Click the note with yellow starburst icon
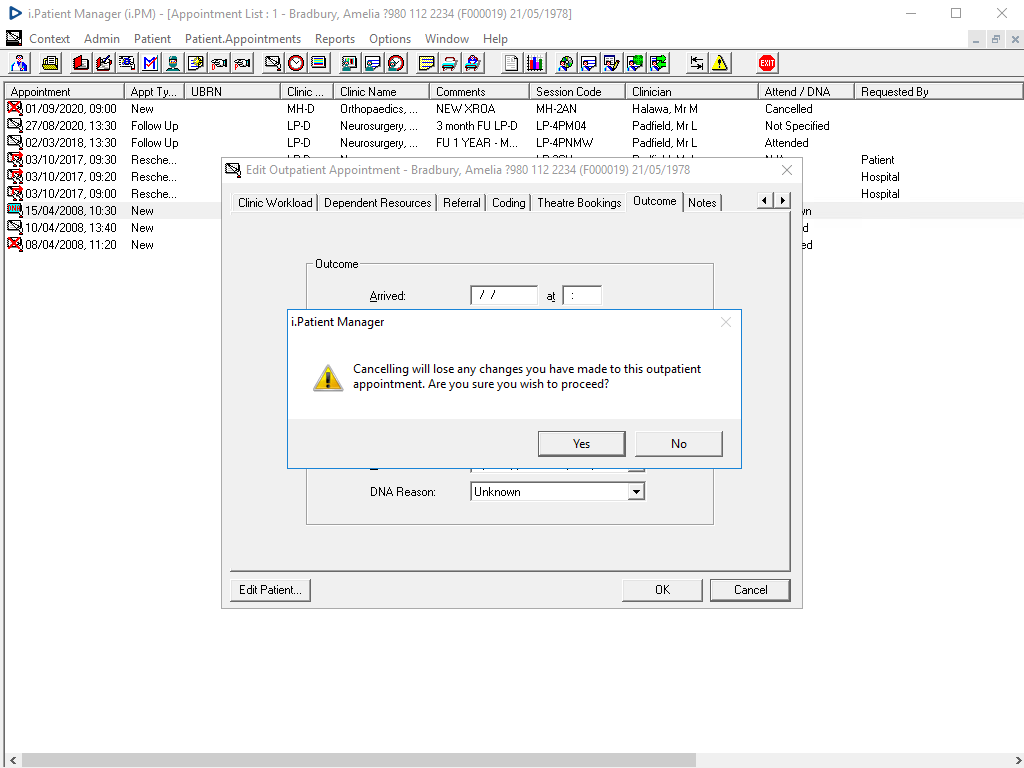Screen dimensions: 1024x768 click(196, 63)
